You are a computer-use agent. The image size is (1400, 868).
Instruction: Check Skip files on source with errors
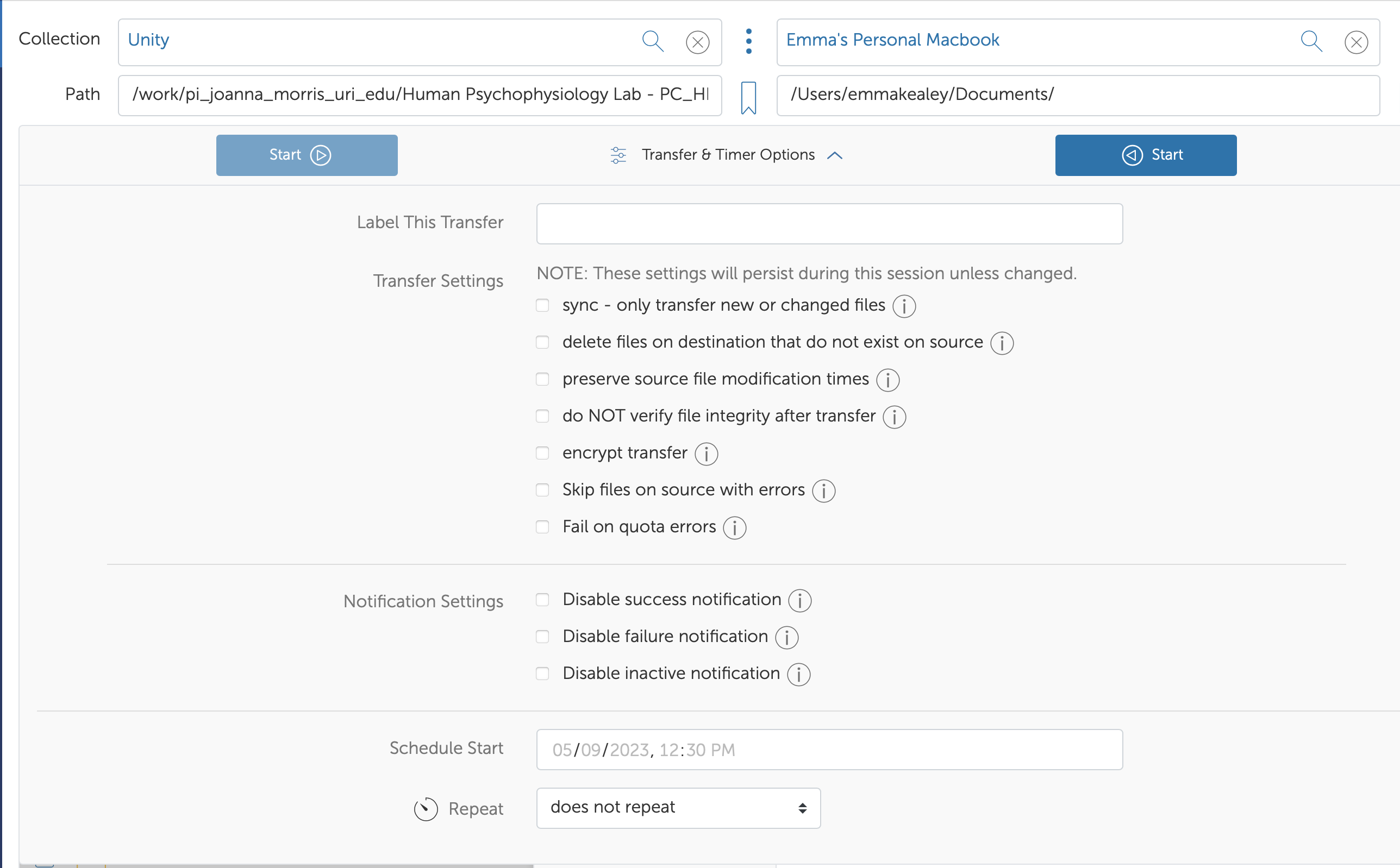tap(542, 490)
